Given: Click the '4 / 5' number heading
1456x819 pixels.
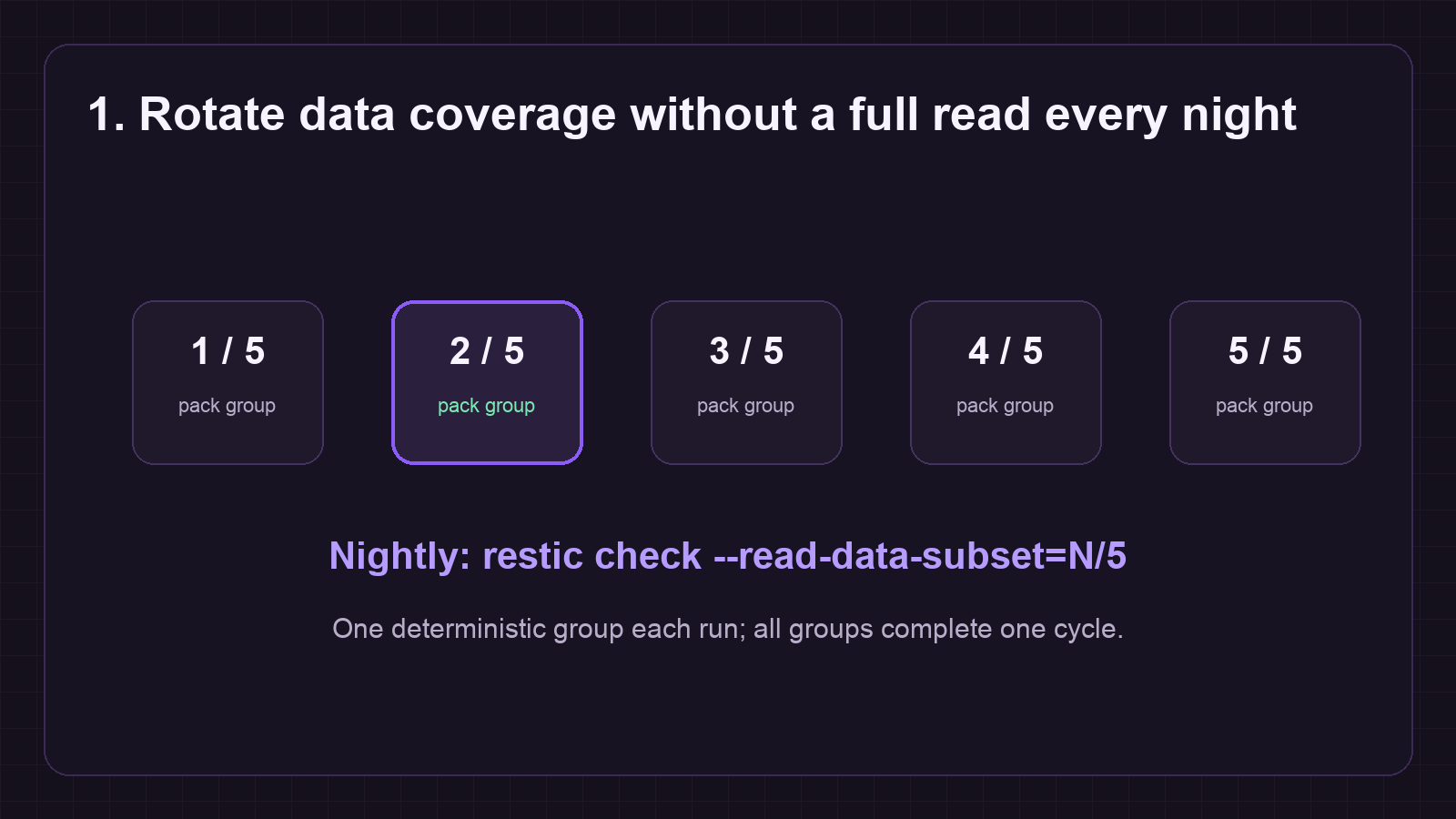Looking at the screenshot, I should 1006,351.
